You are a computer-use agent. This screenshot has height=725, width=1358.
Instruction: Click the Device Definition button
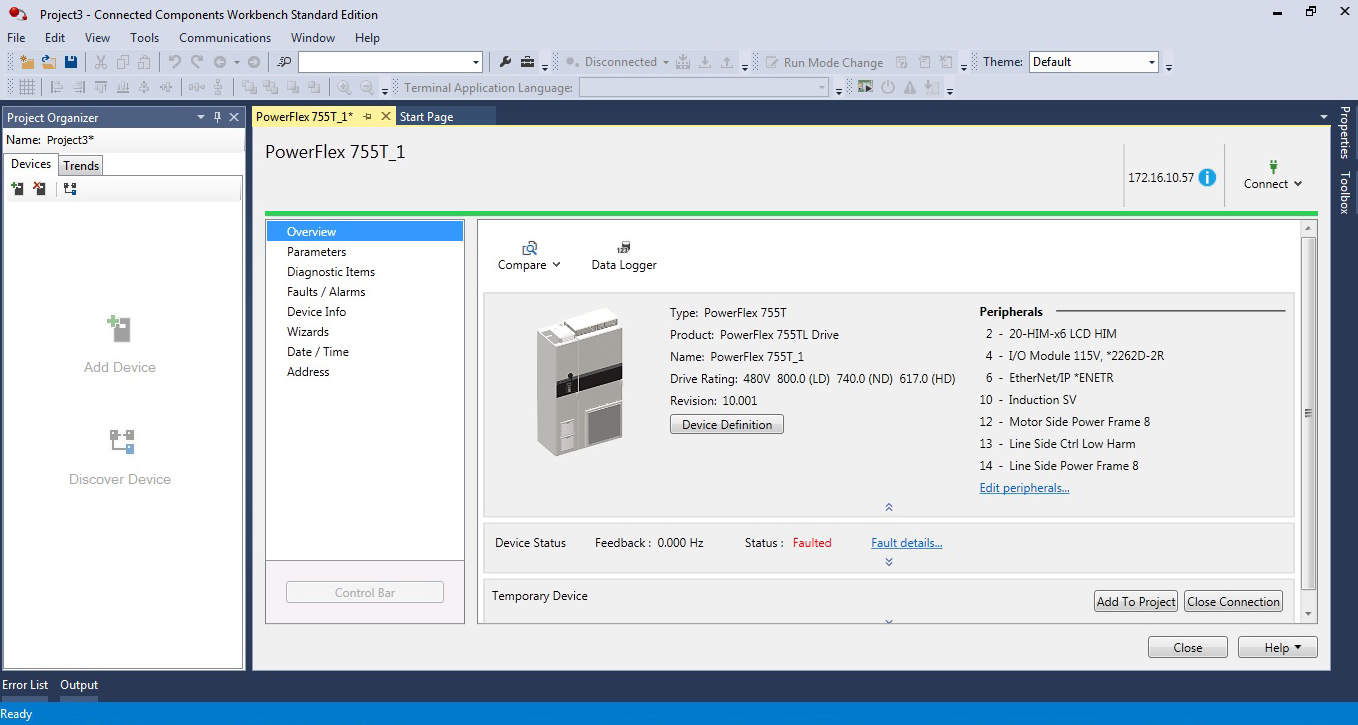point(727,425)
